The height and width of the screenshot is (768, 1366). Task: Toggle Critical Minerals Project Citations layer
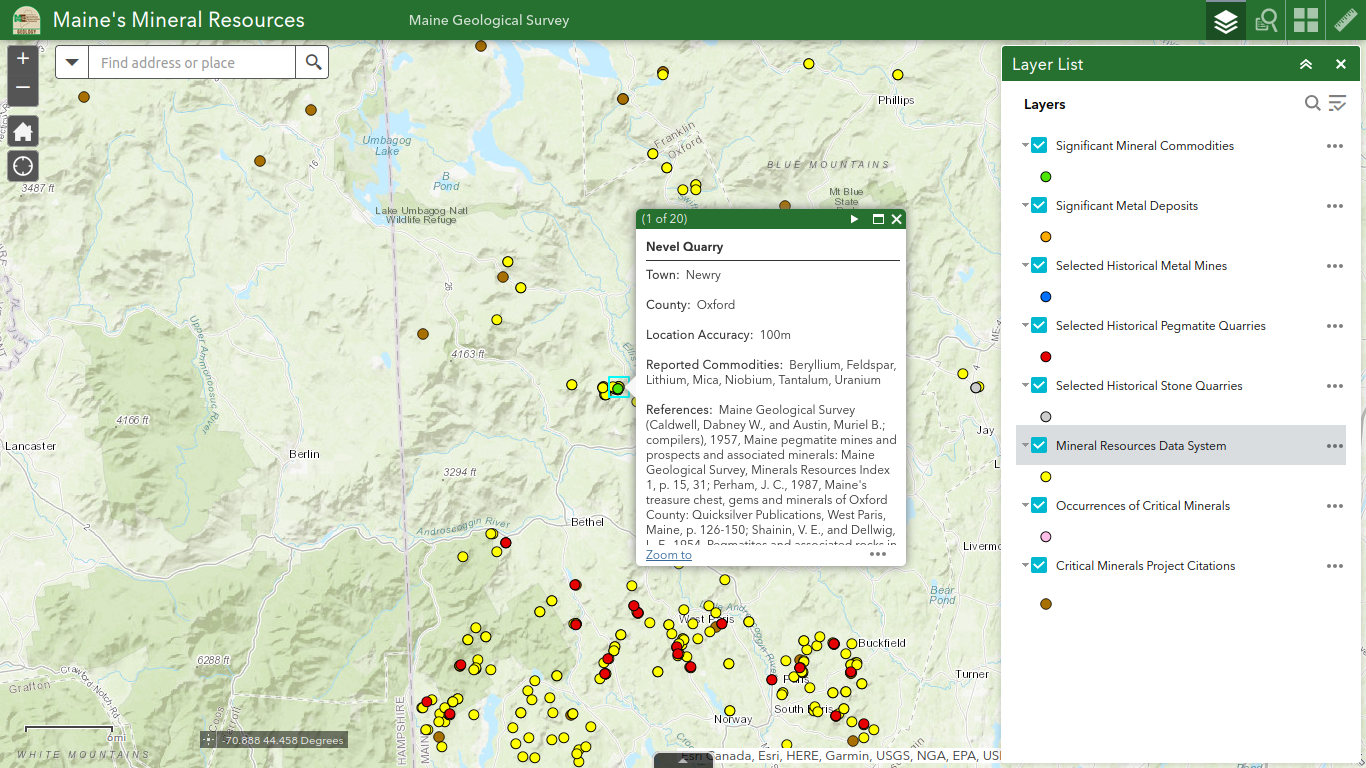pyautogui.click(x=1039, y=565)
